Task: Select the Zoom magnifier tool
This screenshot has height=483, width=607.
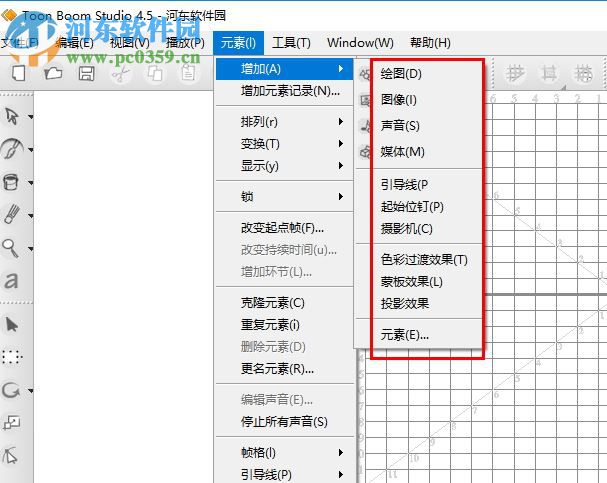Action: 11,248
